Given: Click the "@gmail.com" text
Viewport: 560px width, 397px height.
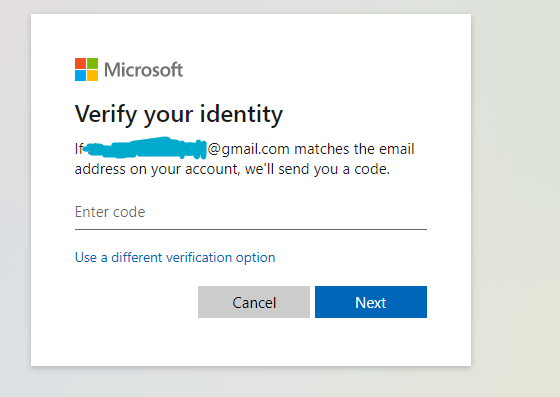Looking at the screenshot, I should click(x=249, y=149).
